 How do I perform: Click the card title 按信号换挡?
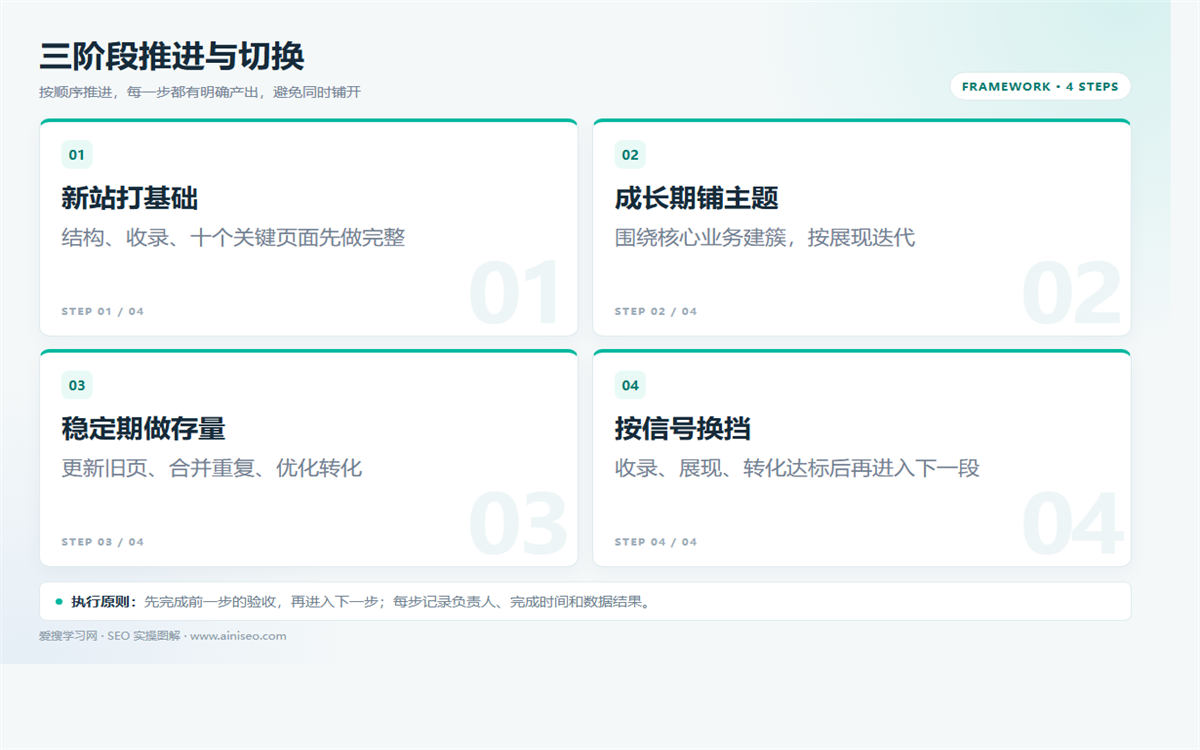[x=683, y=428]
